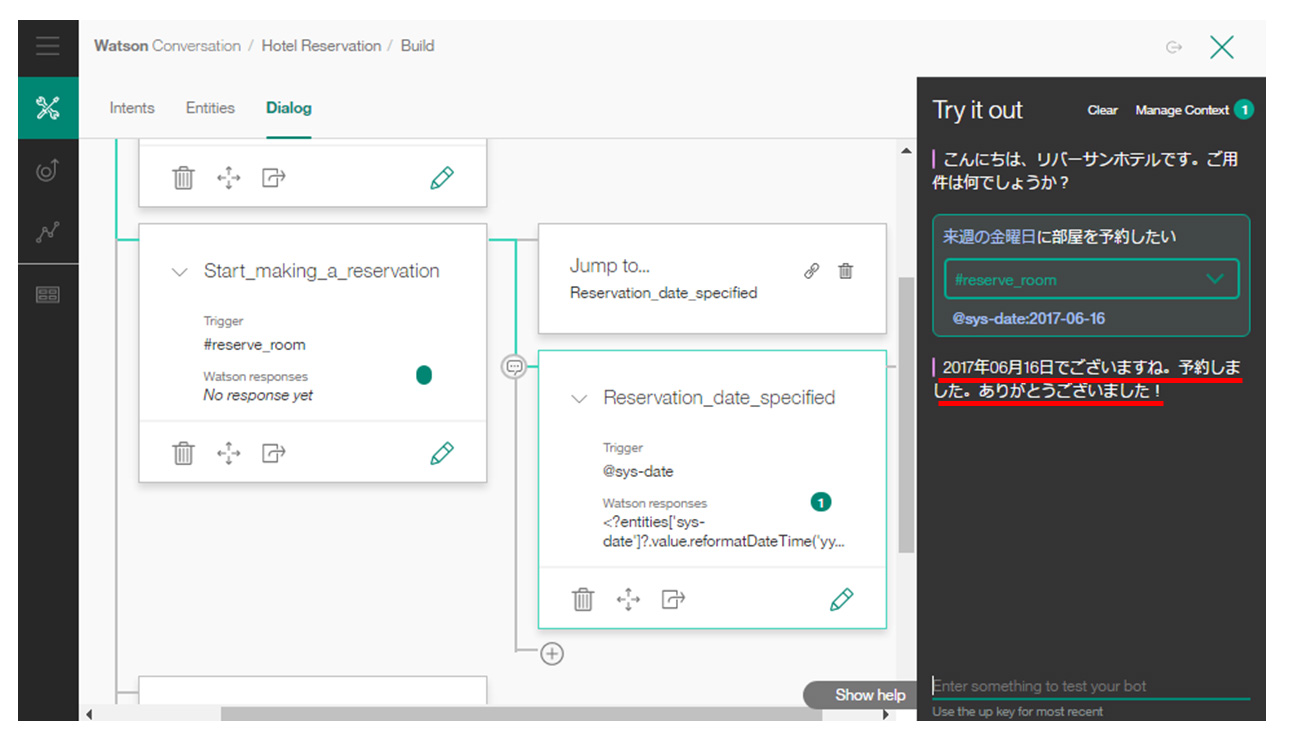The width and height of the screenshot is (1294, 746).
Task: Delete the Start_making_a_reservation node
Action: point(183,453)
